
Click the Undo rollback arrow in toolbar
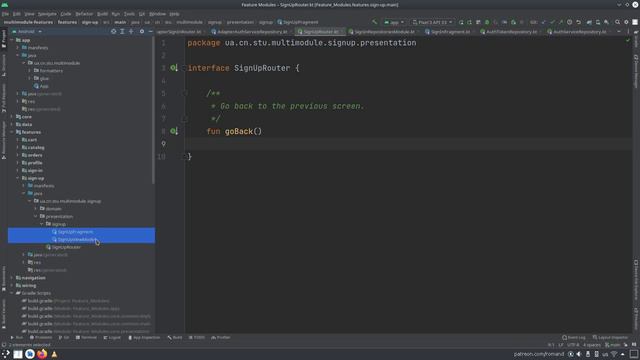click(578, 22)
